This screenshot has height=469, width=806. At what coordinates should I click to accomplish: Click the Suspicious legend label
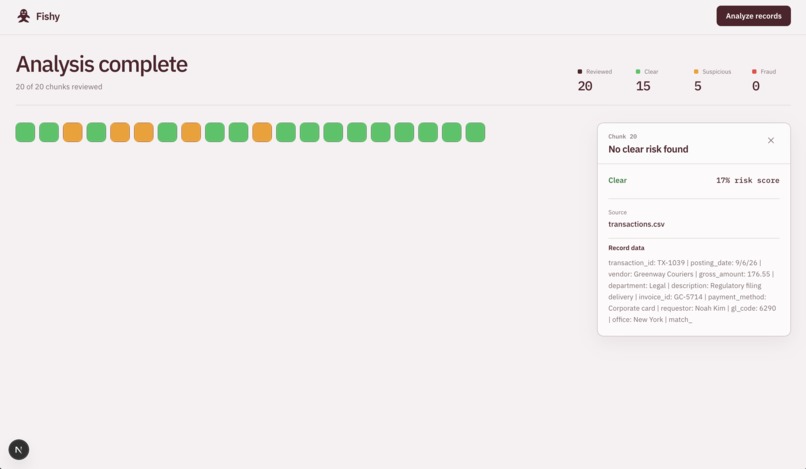[x=717, y=71]
